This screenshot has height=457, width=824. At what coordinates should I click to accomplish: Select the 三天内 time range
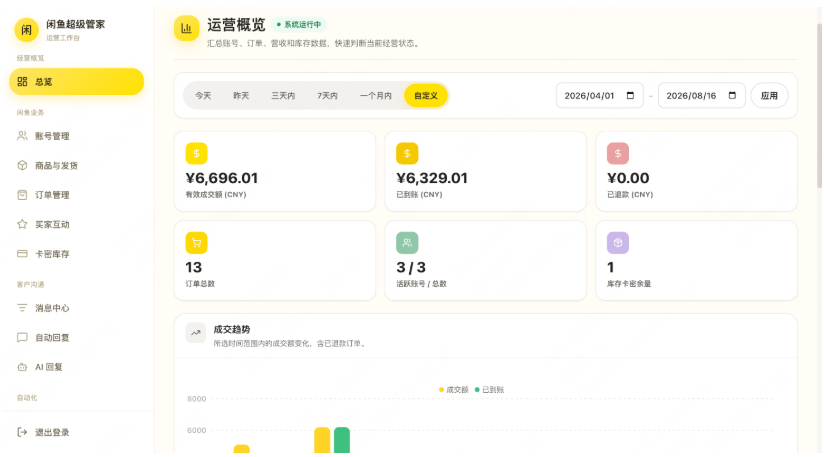click(x=283, y=96)
